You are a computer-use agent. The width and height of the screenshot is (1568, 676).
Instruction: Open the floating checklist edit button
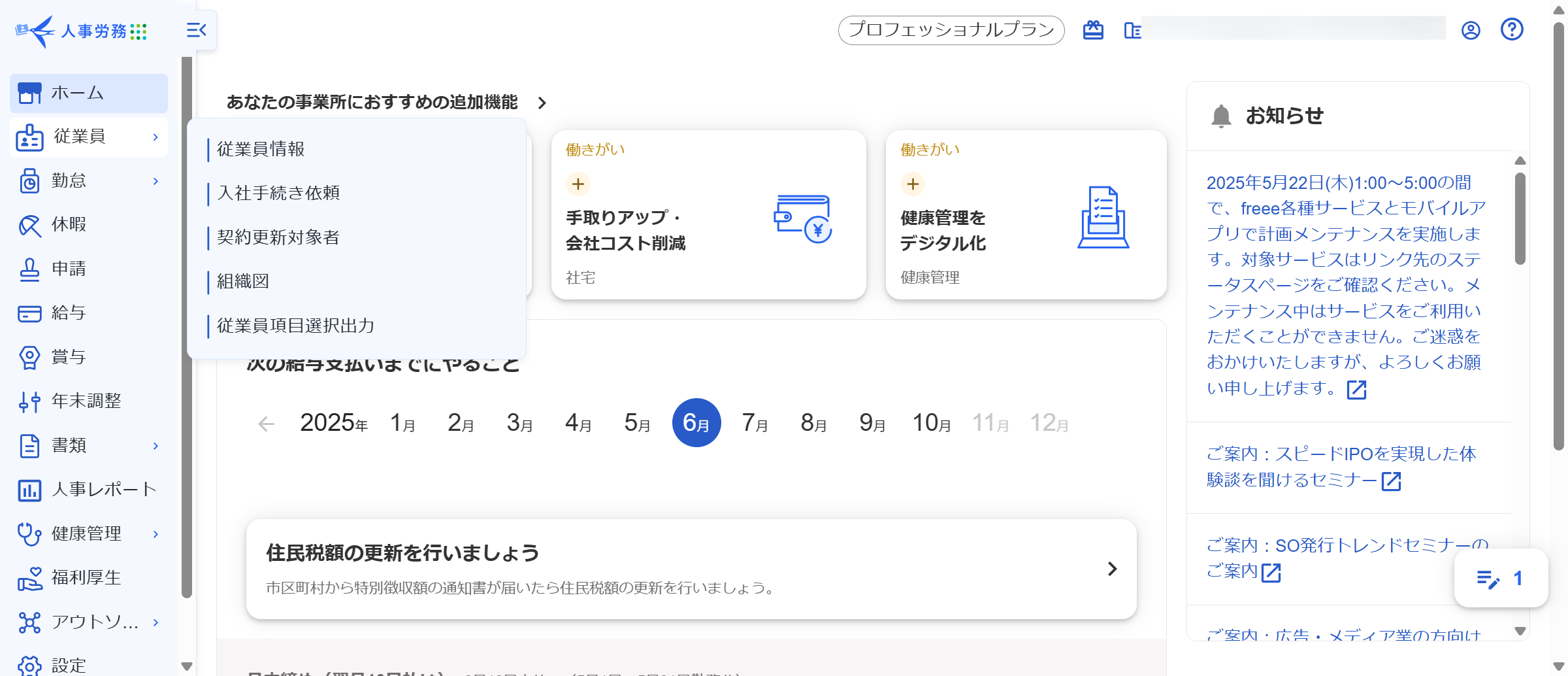(x=1501, y=579)
